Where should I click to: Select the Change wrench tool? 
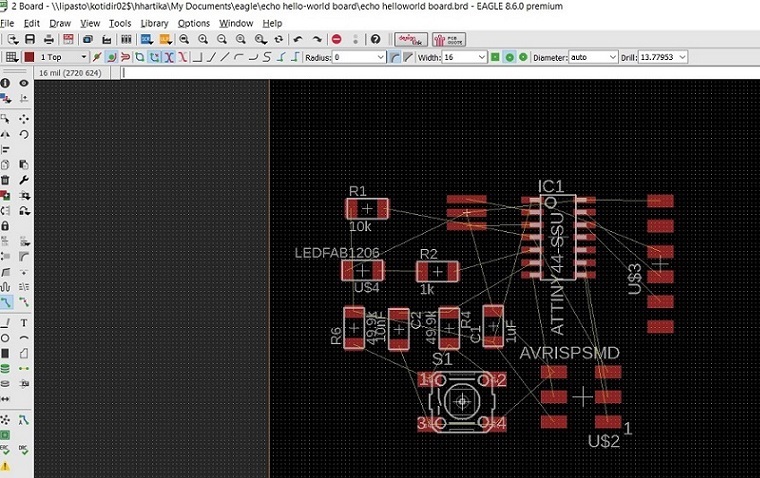24,180
